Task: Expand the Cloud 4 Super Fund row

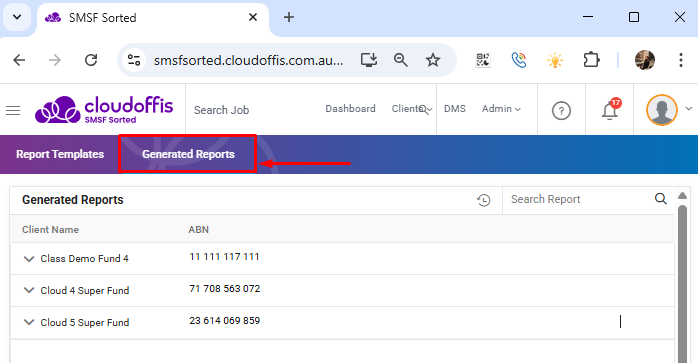Action: coord(29,290)
